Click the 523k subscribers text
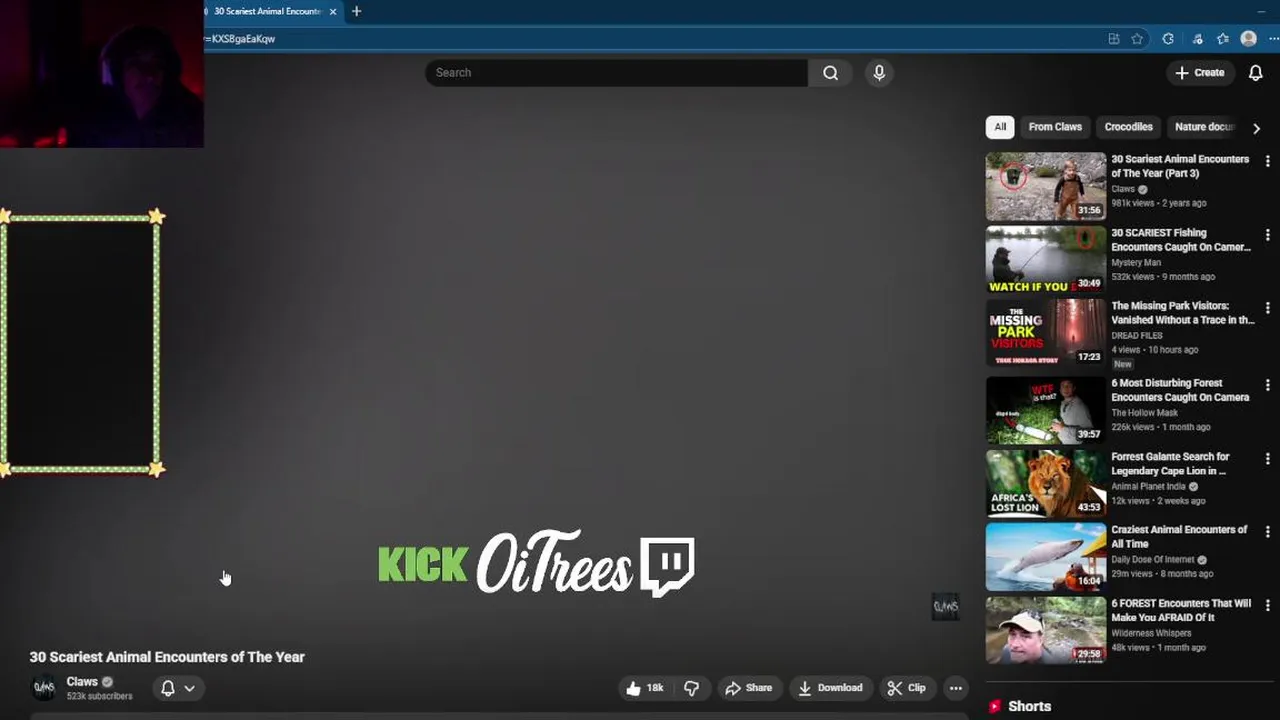 pos(99,696)
